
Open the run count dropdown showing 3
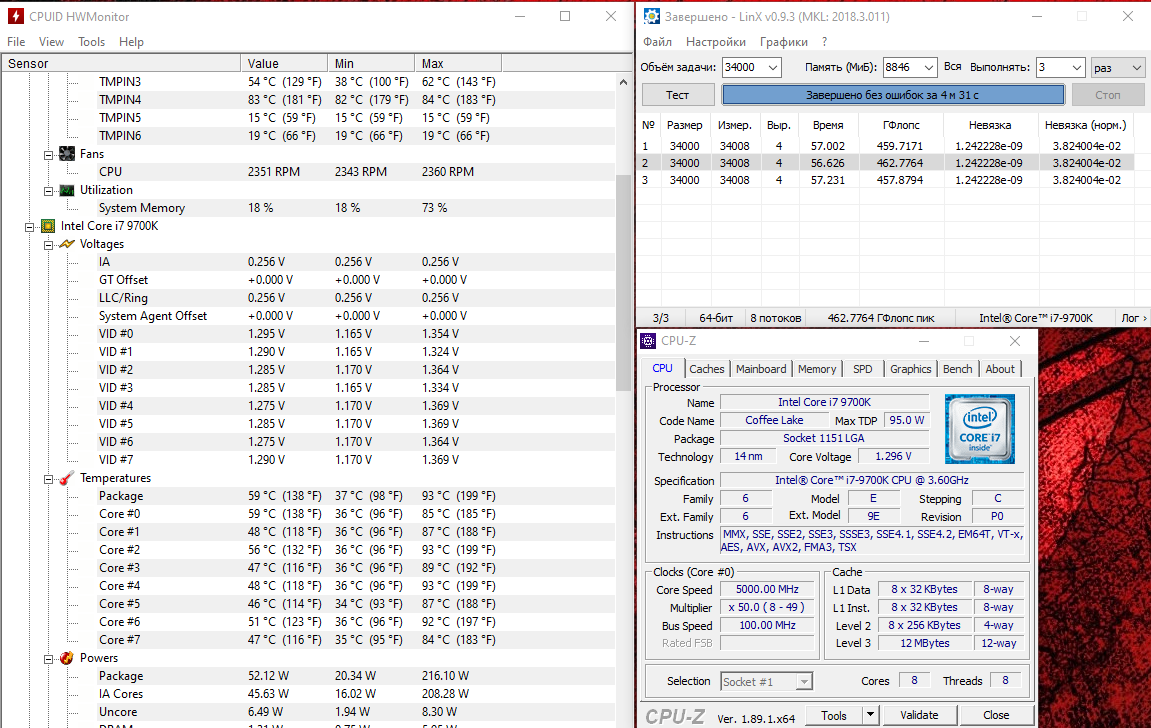click(x=1077, y=68)
